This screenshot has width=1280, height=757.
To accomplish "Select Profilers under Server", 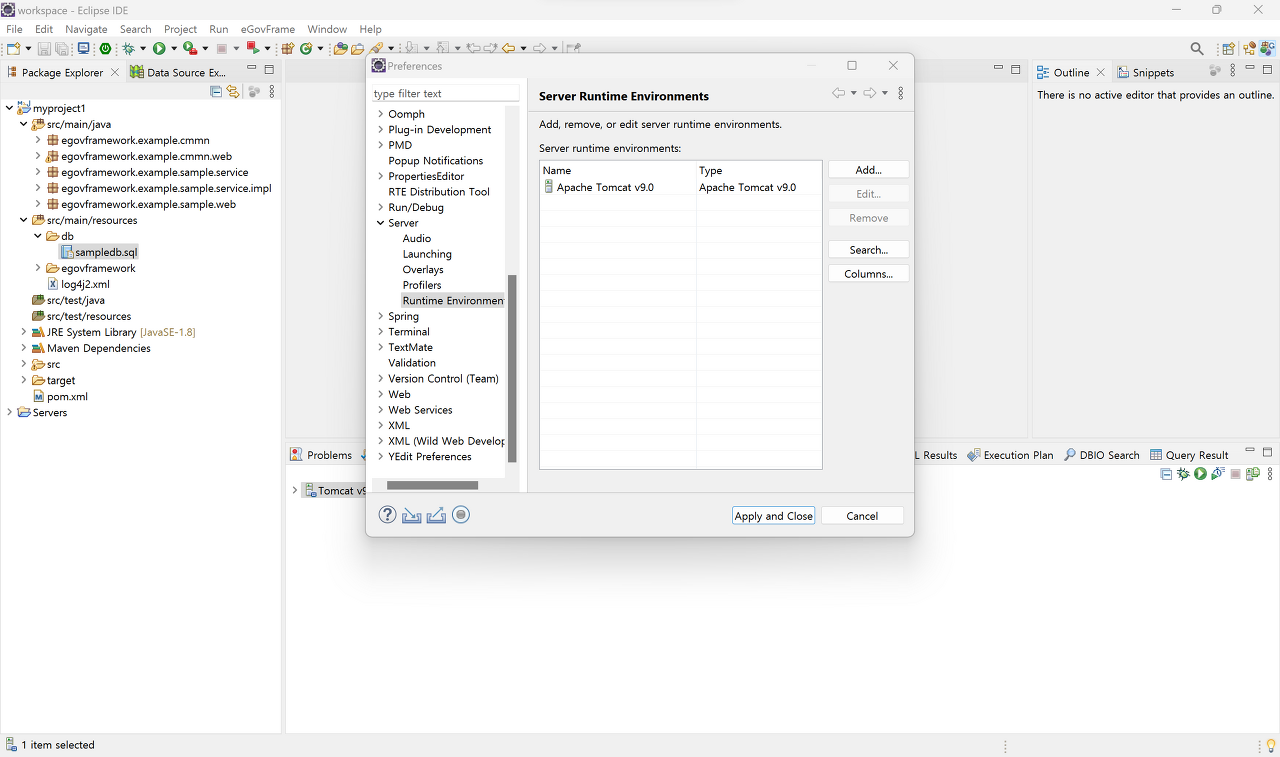I will [422, 285].
